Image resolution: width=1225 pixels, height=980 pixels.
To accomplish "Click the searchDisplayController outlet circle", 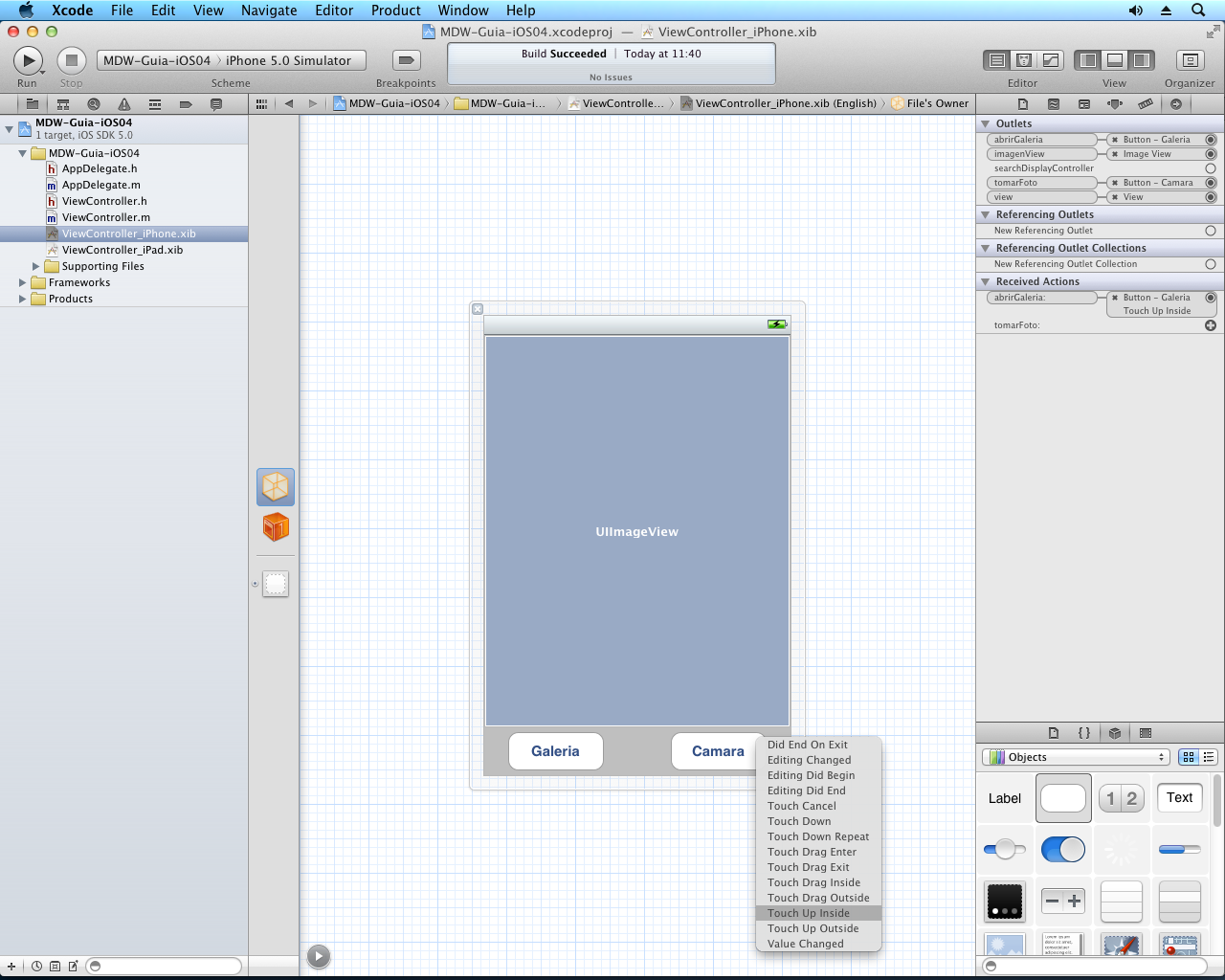I will (x=1211, y=168).
